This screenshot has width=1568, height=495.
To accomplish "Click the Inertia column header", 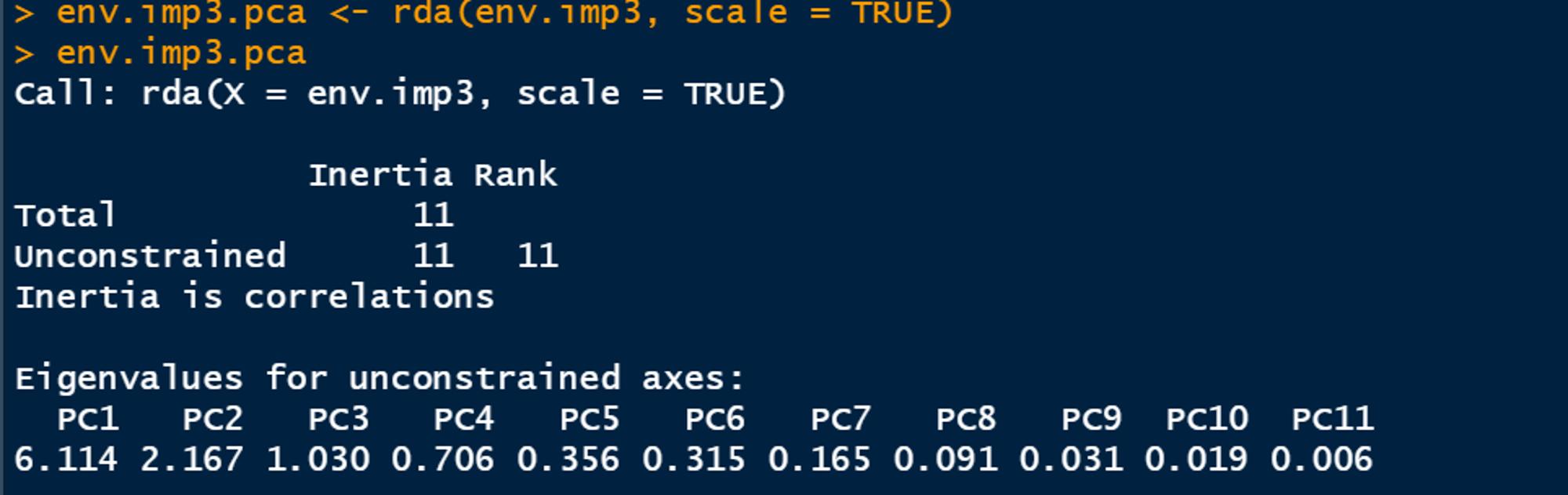I will [380, 174].
